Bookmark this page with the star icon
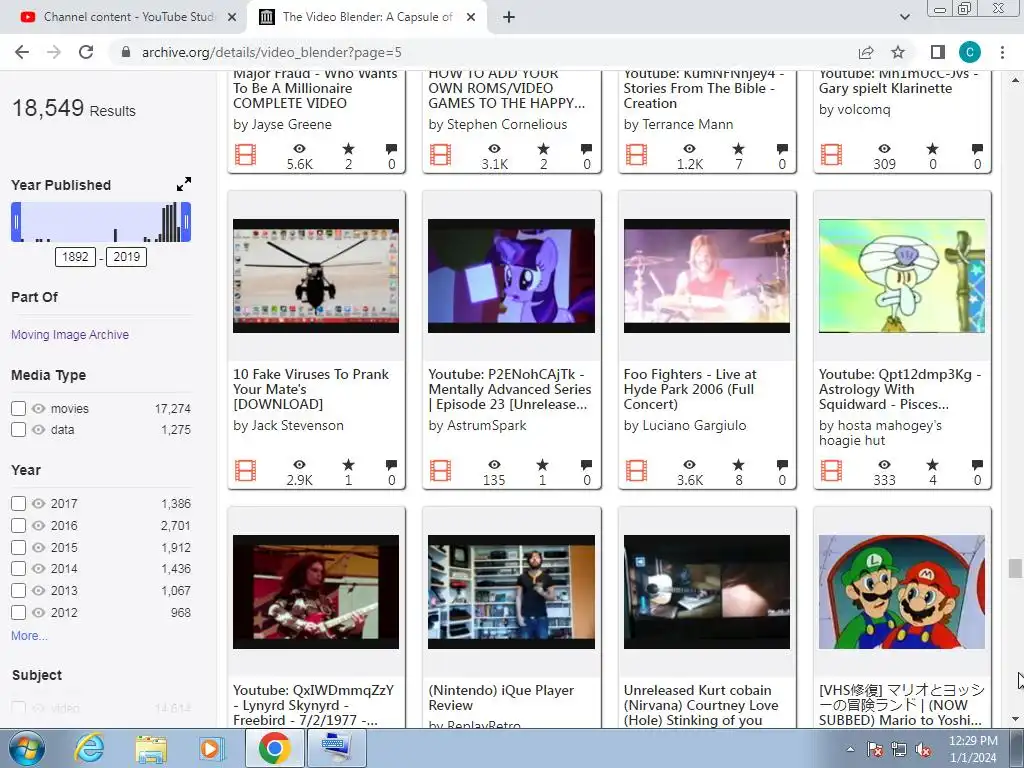1024x768 pixels. (x=898, y=52)
